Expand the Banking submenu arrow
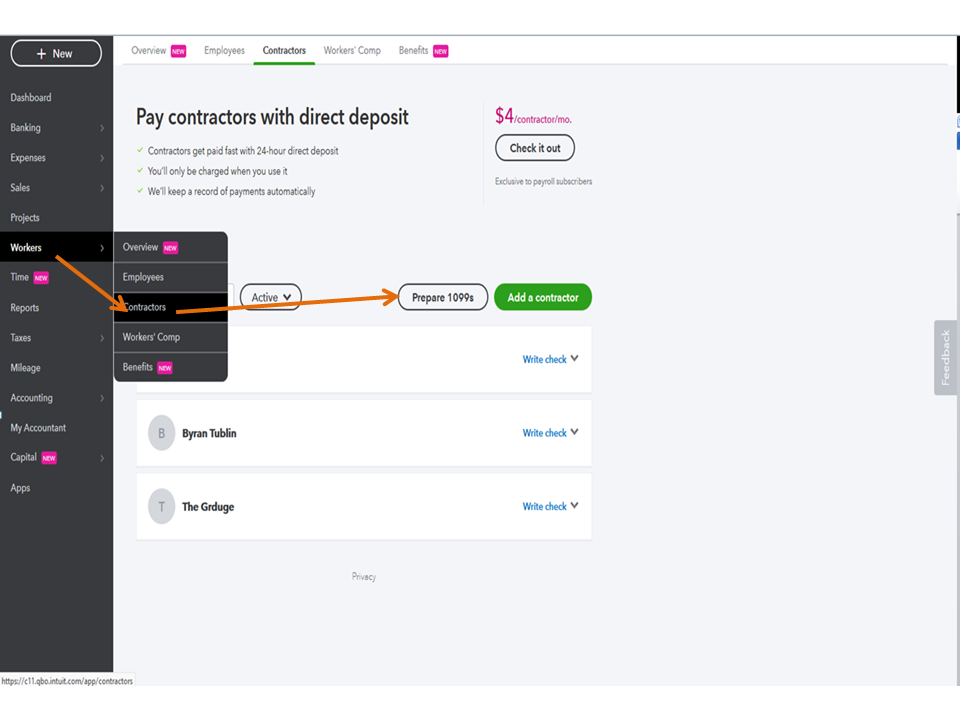 (x=102, y=128)
